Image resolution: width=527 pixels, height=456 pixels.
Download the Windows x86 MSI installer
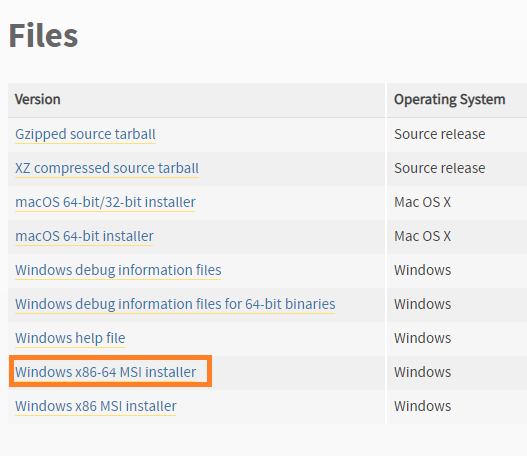pyautogui.click(x=96, y=406)
